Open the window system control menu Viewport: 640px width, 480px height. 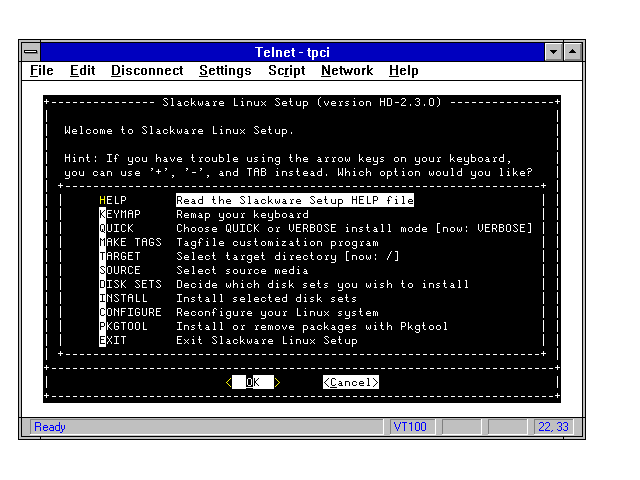click(x=31, y=51)
